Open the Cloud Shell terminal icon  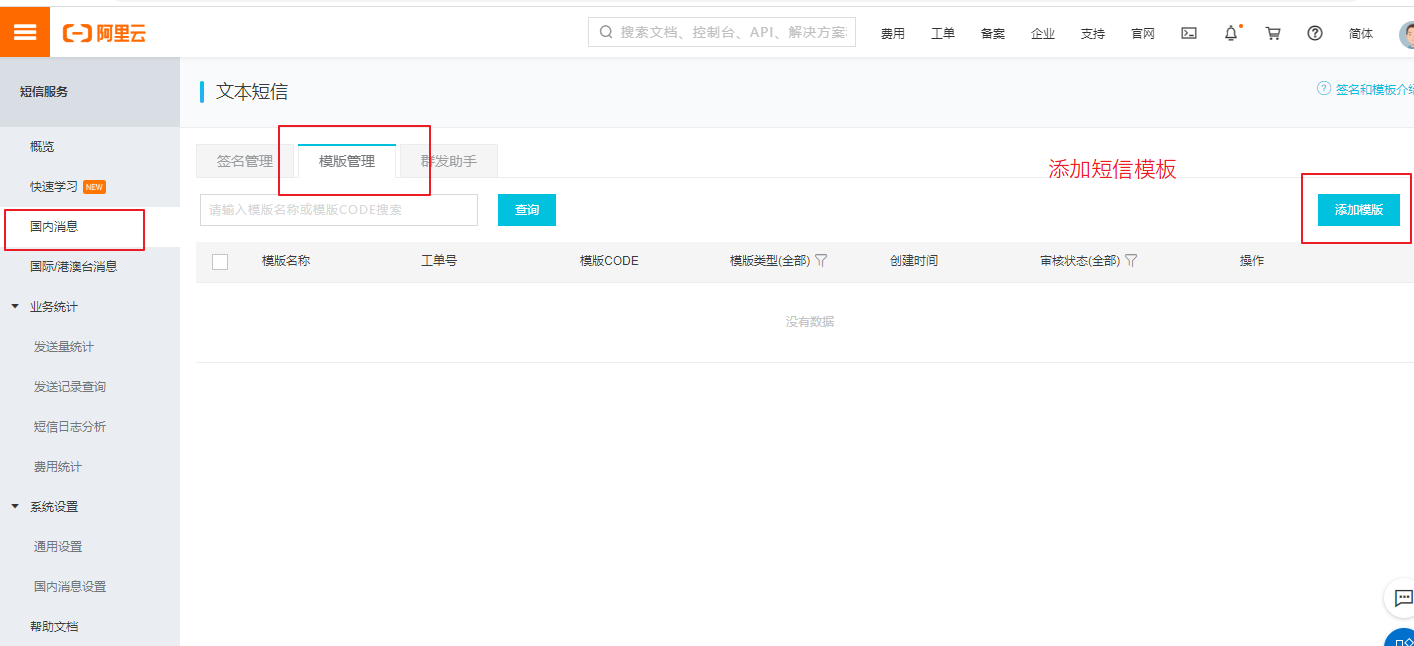tap(1189, 33)
